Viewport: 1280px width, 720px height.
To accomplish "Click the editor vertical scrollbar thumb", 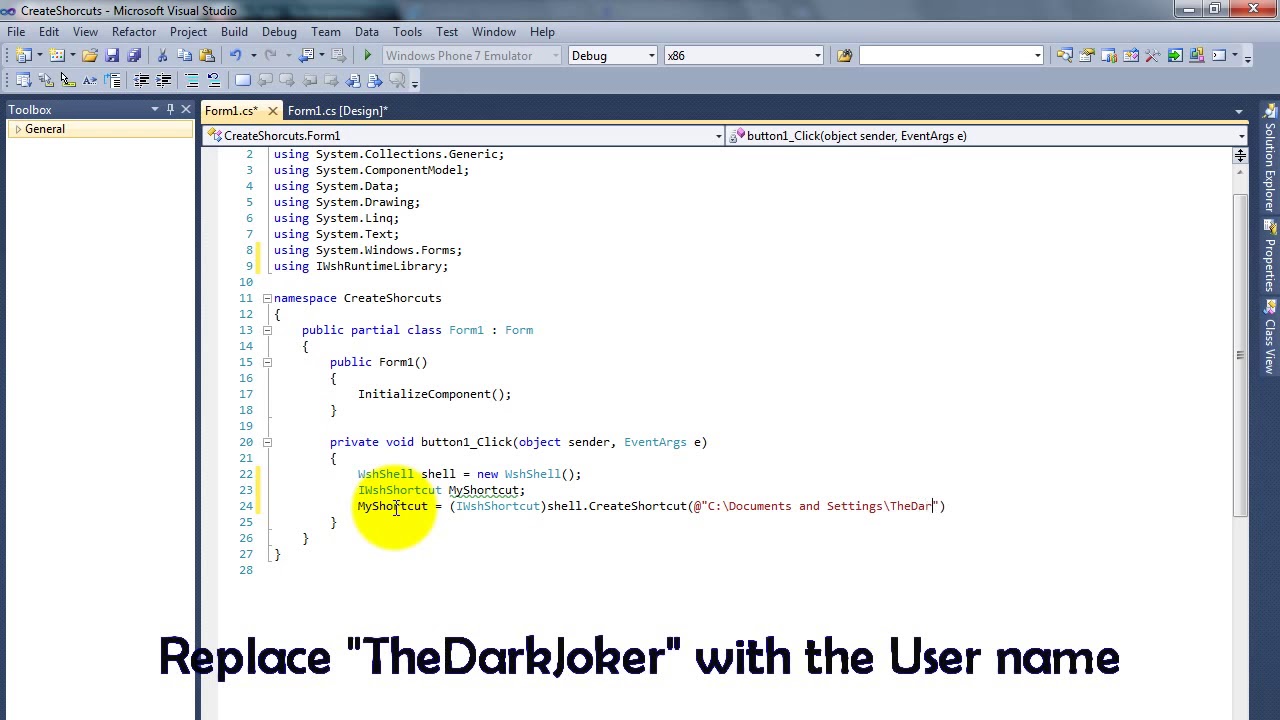I will pos(1240,355).
